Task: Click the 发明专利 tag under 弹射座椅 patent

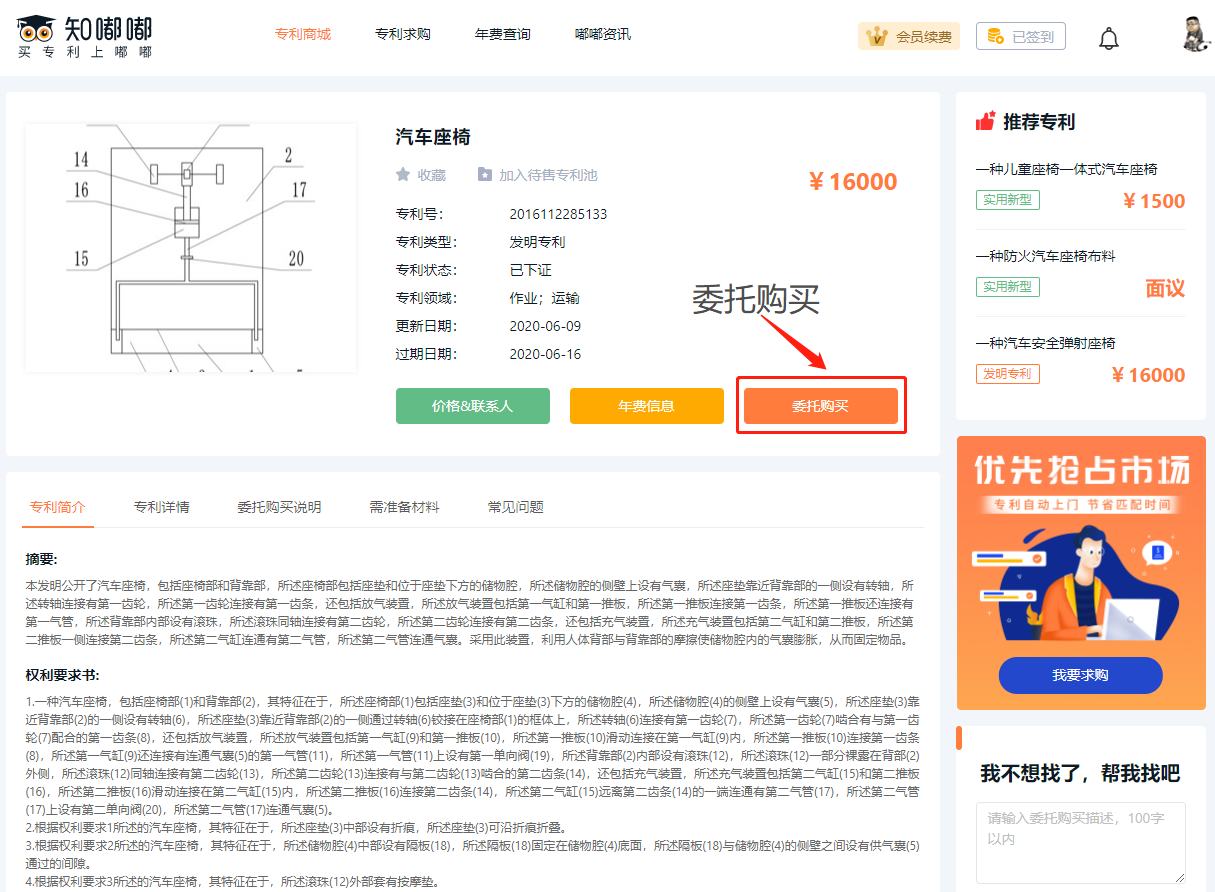Action: click(1008, 374)
